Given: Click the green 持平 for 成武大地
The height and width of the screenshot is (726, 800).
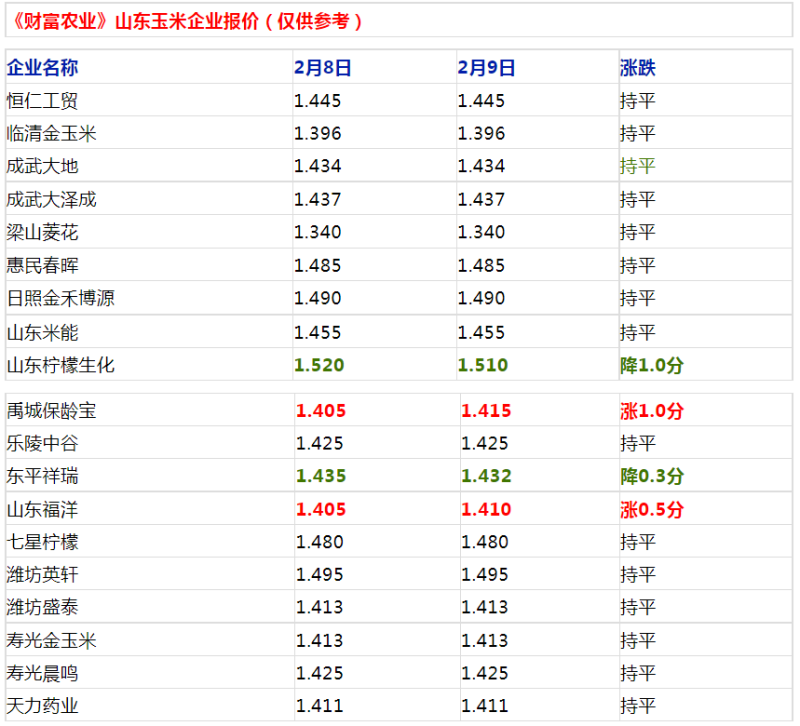Looking at the screenshot, I should (638, 166).
